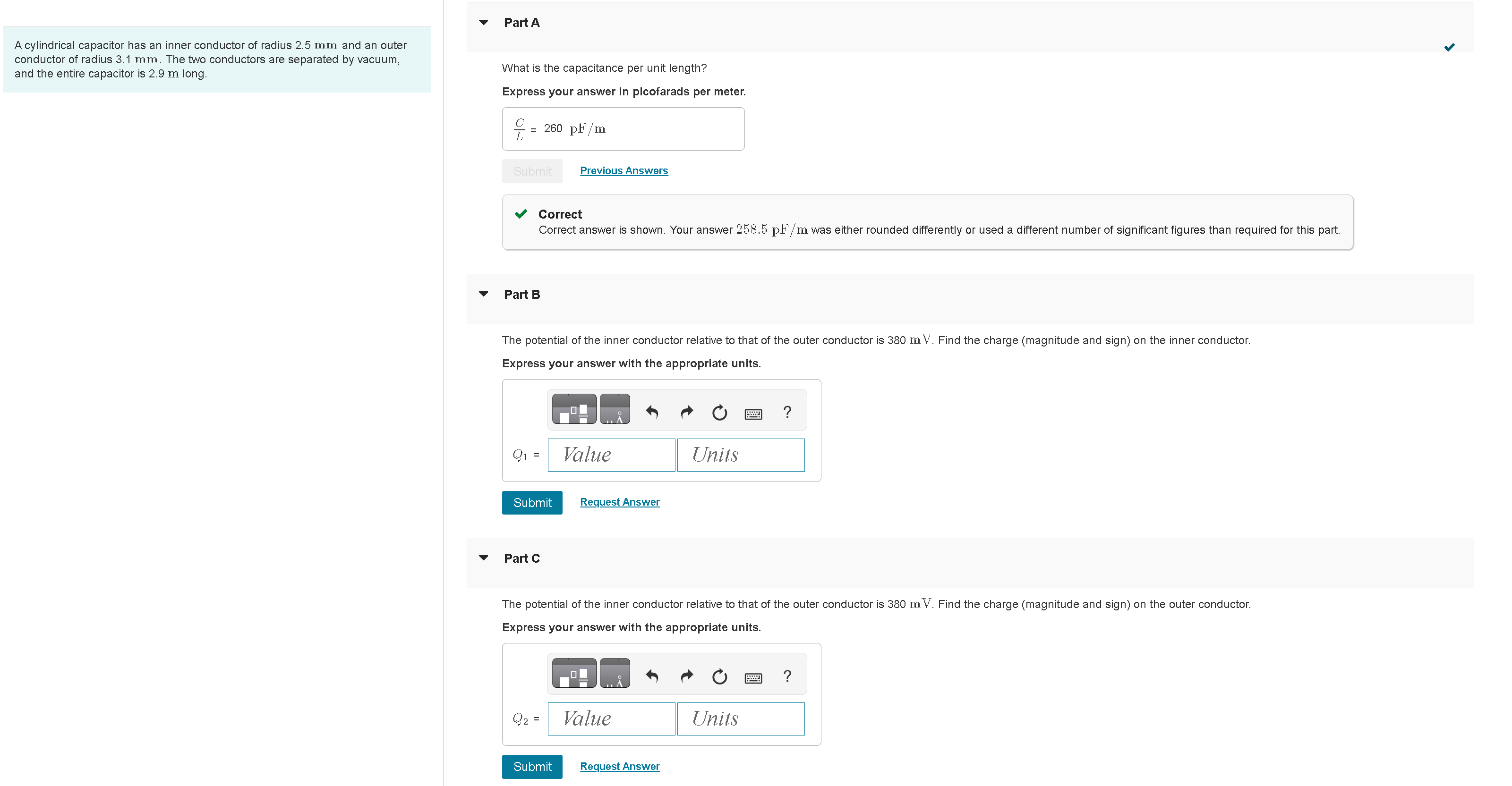Click the keyboard icon in Part C toolbar
The width and height of the screenshot is (1512, 786).
754,677
